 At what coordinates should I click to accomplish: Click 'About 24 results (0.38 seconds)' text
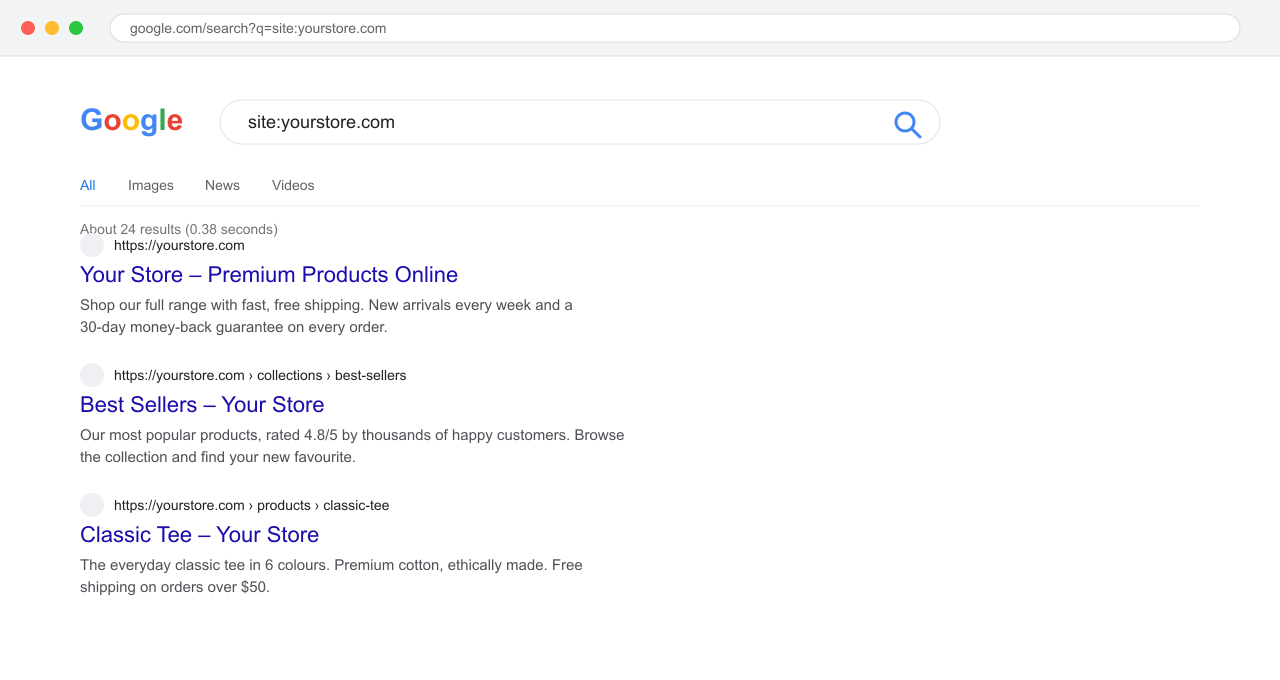[179, 229]
